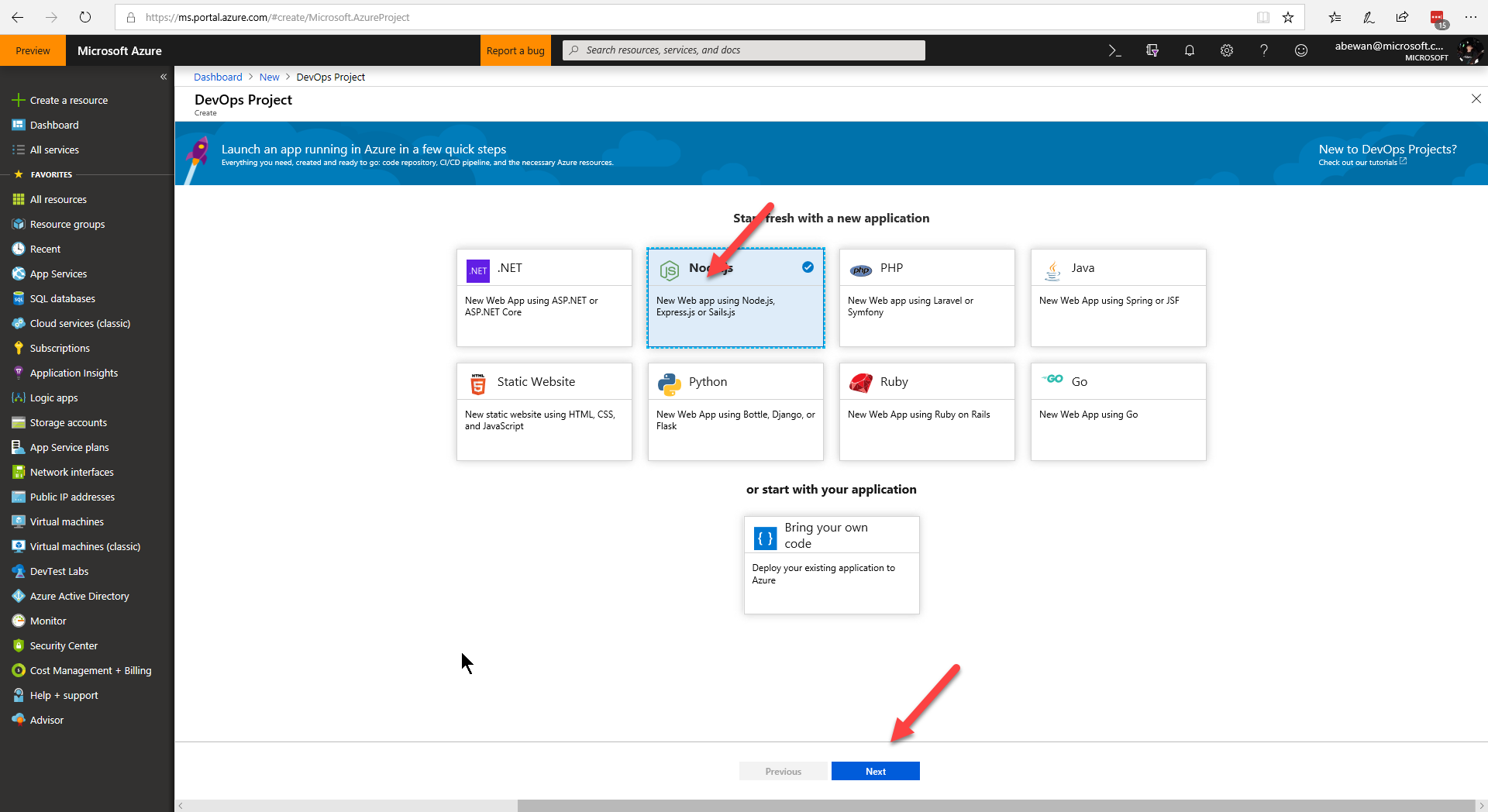Click the Resource groups cube icon
Viewport: 1488px width, 812px height.
click(19, 224)
